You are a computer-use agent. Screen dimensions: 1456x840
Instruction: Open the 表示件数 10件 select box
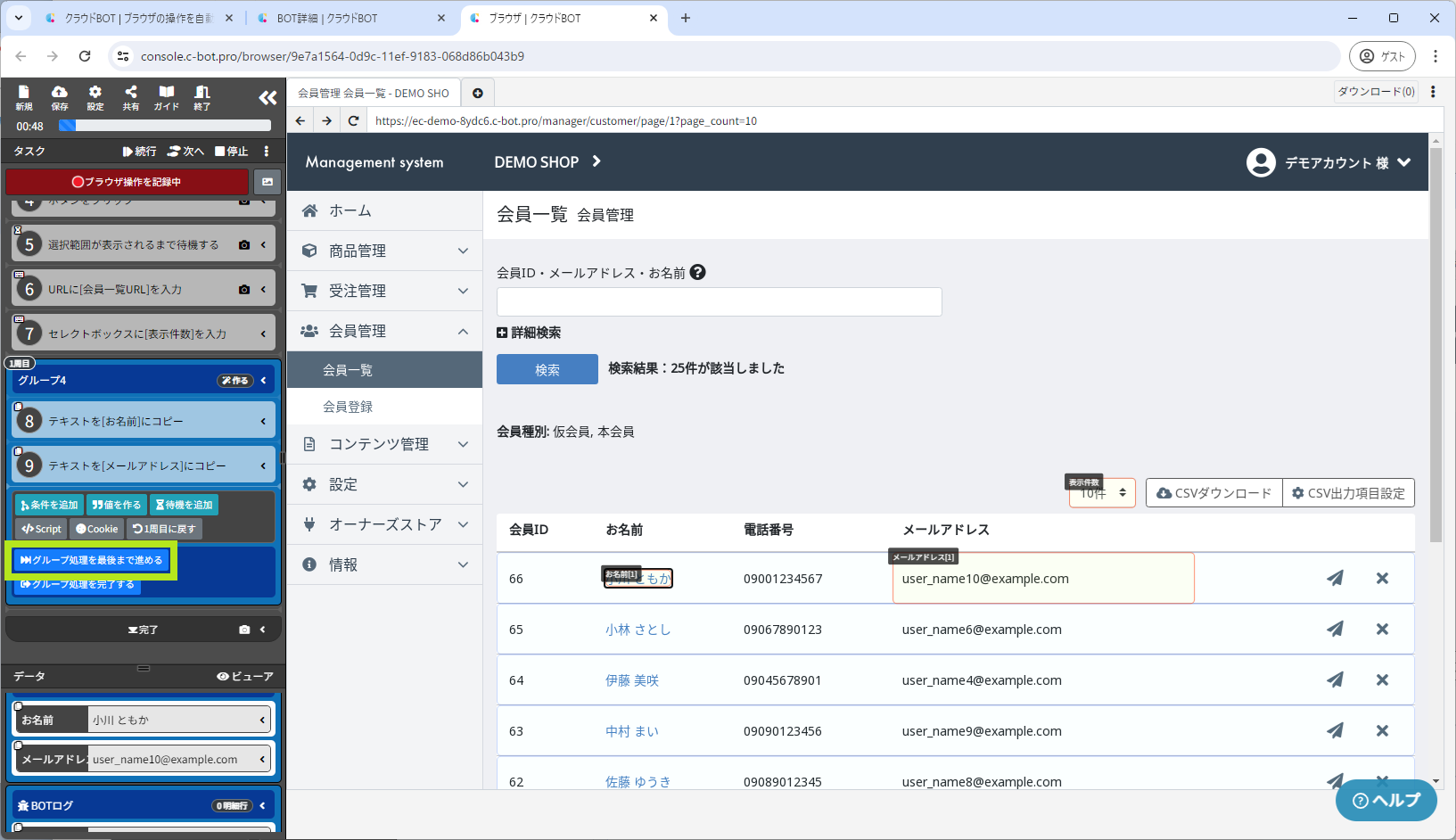[1102, 492]
